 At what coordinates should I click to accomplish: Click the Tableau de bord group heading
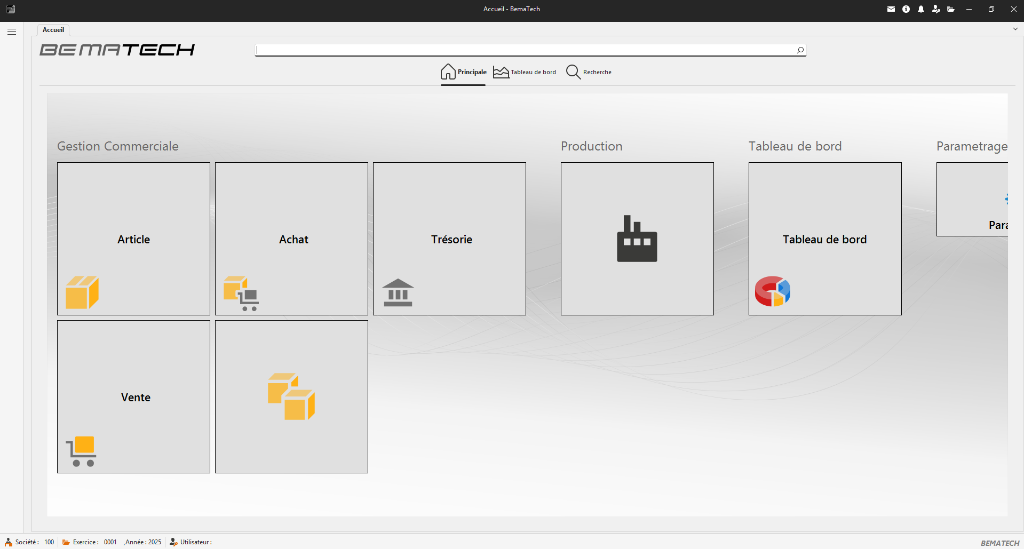click(795, 146)
